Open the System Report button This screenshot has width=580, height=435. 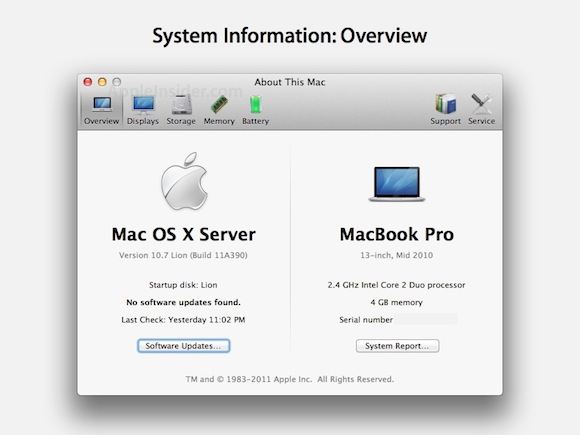(398, 346)
